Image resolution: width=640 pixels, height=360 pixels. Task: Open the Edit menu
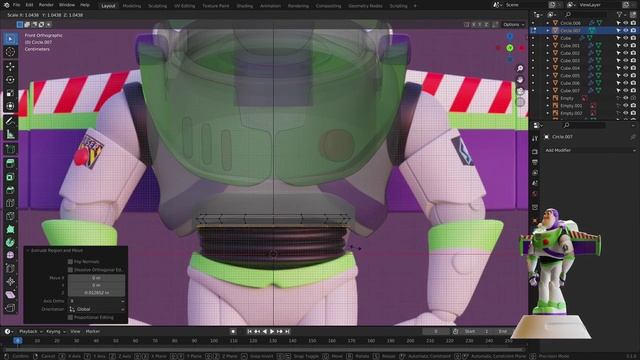point(29,5)
